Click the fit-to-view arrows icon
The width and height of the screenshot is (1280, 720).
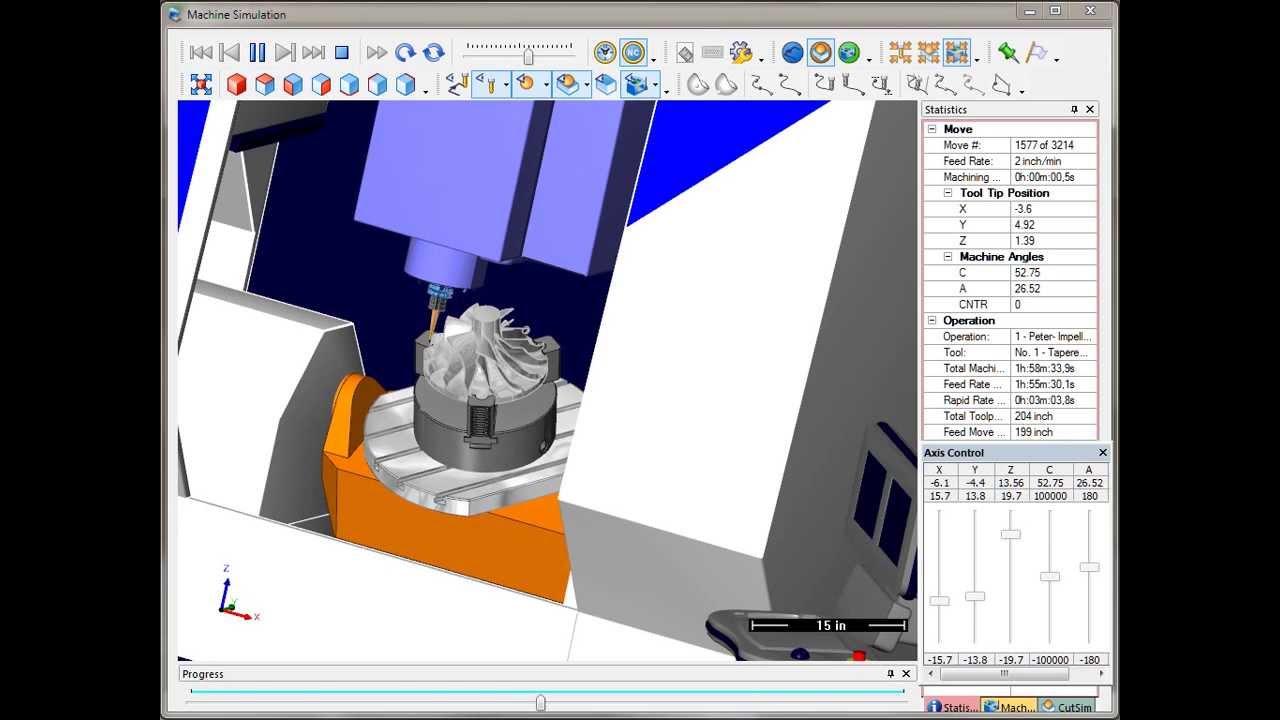click(x=201, y=85)
